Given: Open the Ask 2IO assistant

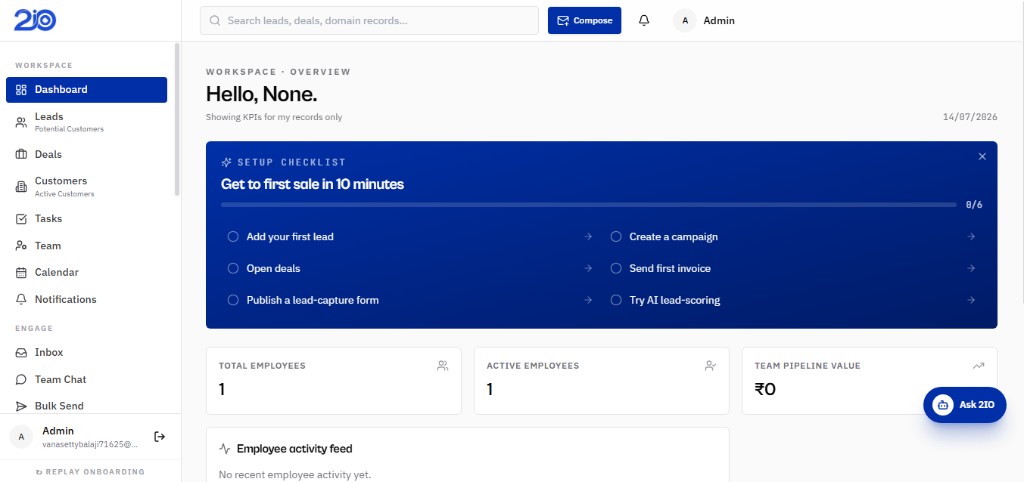Looking at the screenshot, I should 965,405.
